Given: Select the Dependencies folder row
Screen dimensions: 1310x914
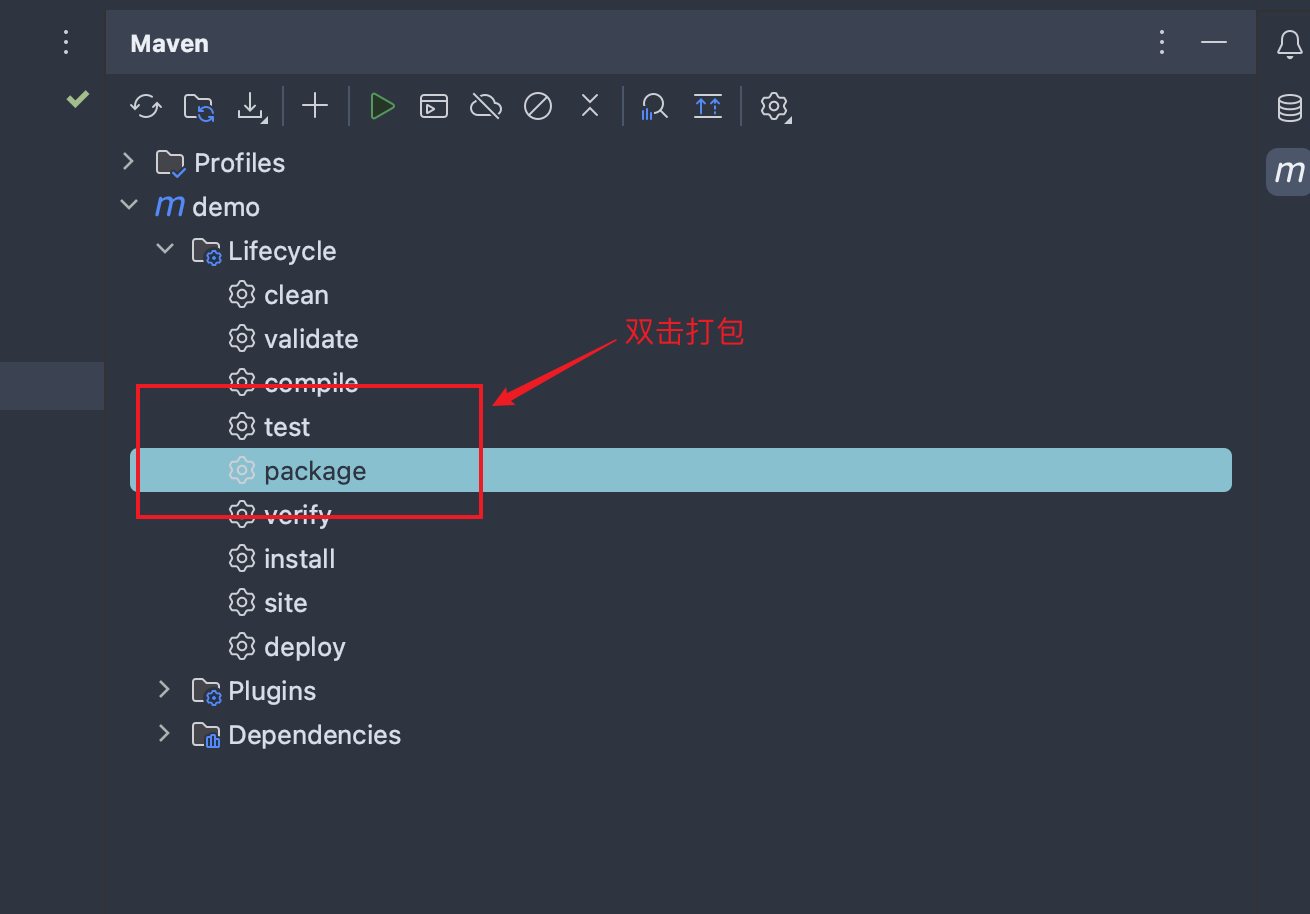Looking at the screenshot, I should coord(680,735).
